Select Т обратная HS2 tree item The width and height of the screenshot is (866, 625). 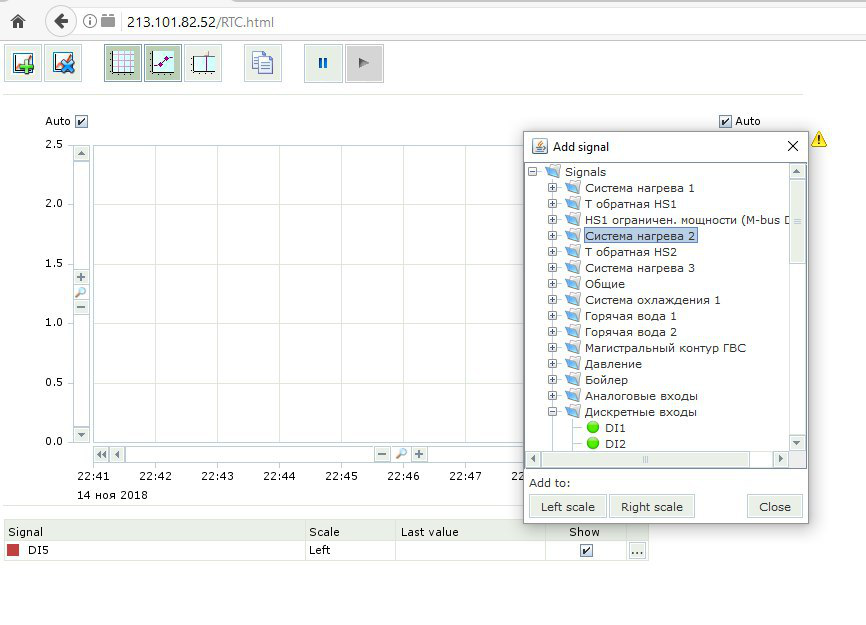[631, 252]
